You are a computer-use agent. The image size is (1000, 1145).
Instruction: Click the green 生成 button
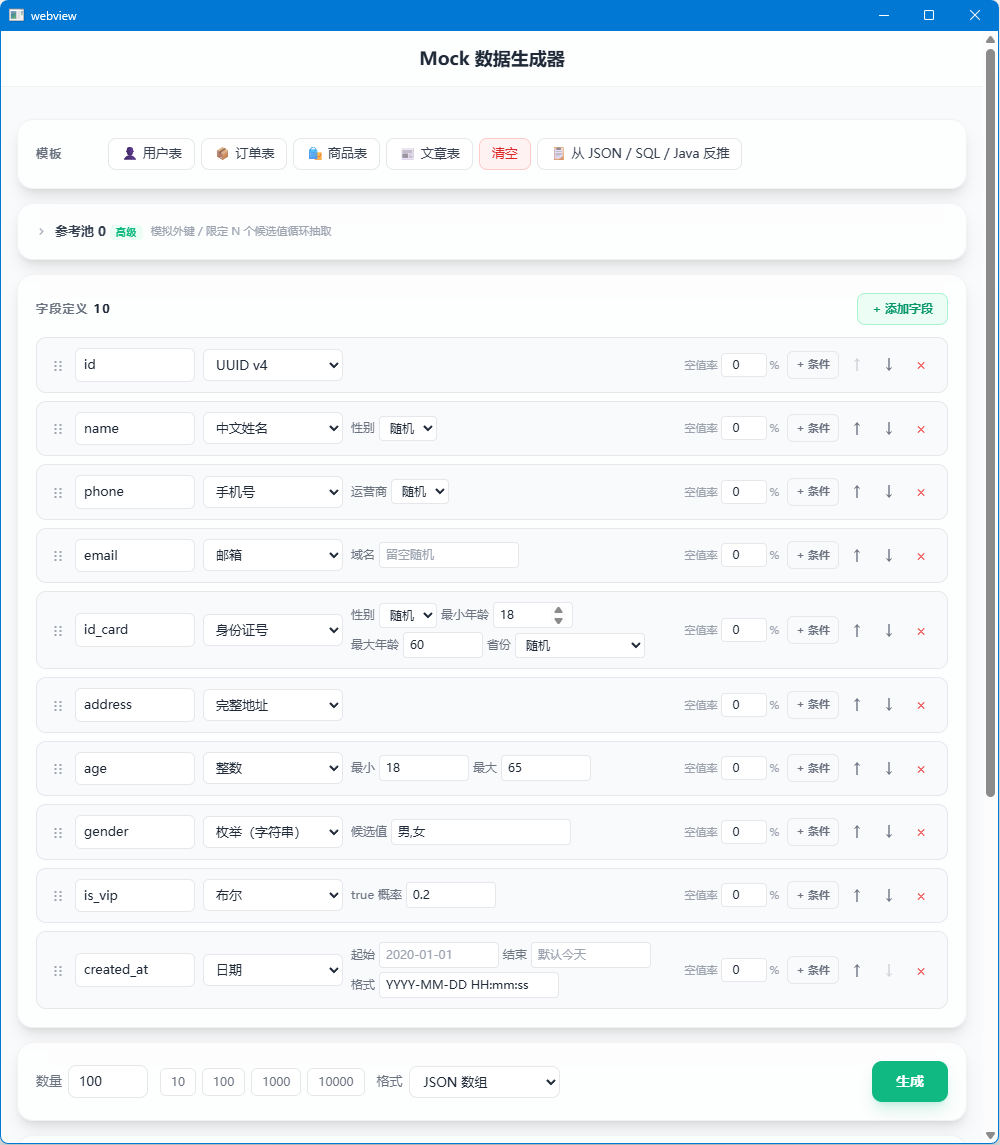[909, 1081]
